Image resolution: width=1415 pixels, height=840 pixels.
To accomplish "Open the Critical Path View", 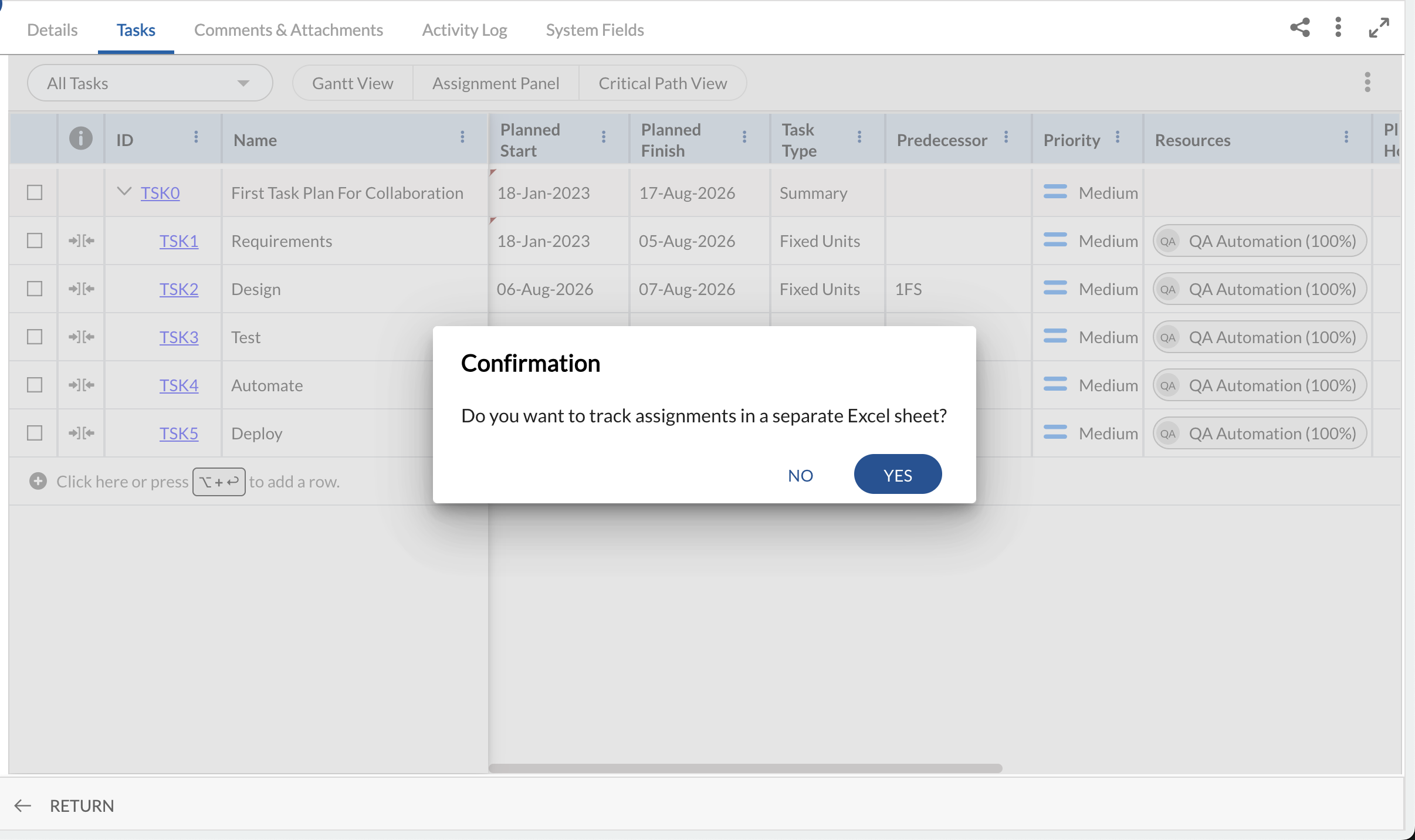I will pos(662,83).
